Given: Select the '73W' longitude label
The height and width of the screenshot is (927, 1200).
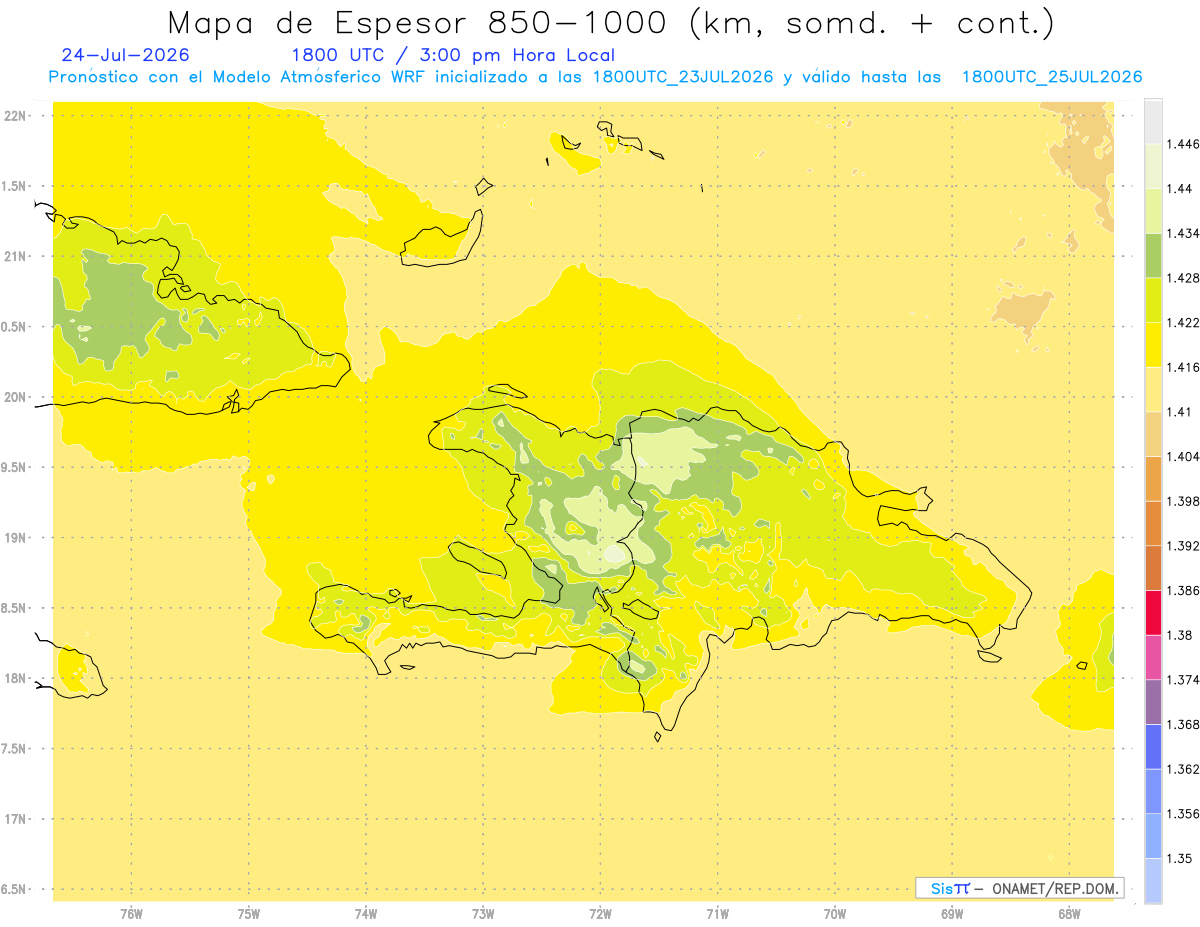Looking at the screenshot, I should coord(483,913).
